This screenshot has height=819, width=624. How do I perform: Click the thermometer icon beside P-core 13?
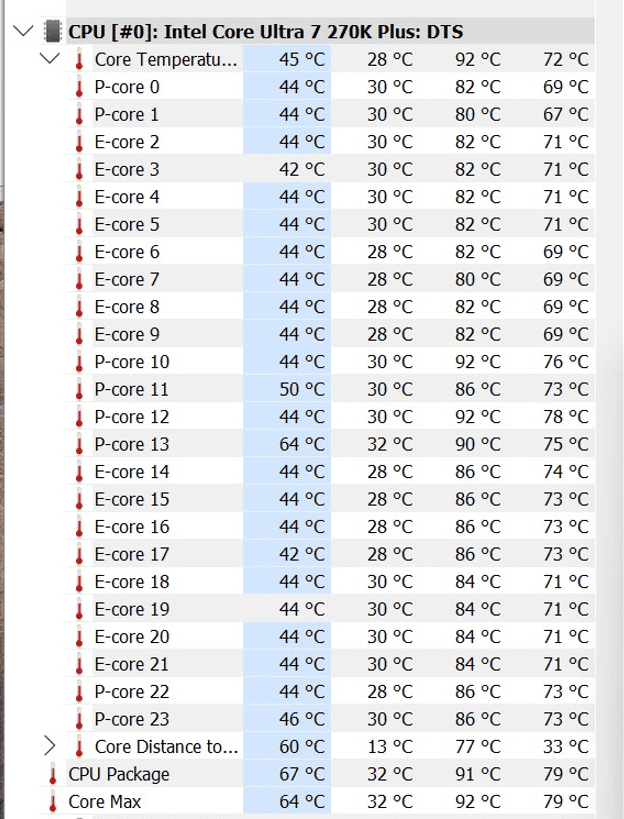(79, 444)
